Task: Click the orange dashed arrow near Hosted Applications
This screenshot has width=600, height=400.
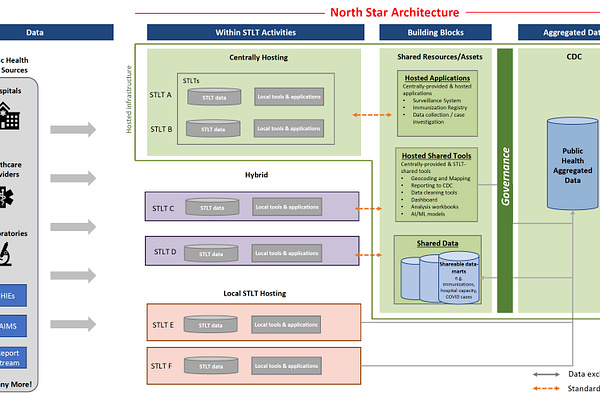Action: click(x=372, y=115)
